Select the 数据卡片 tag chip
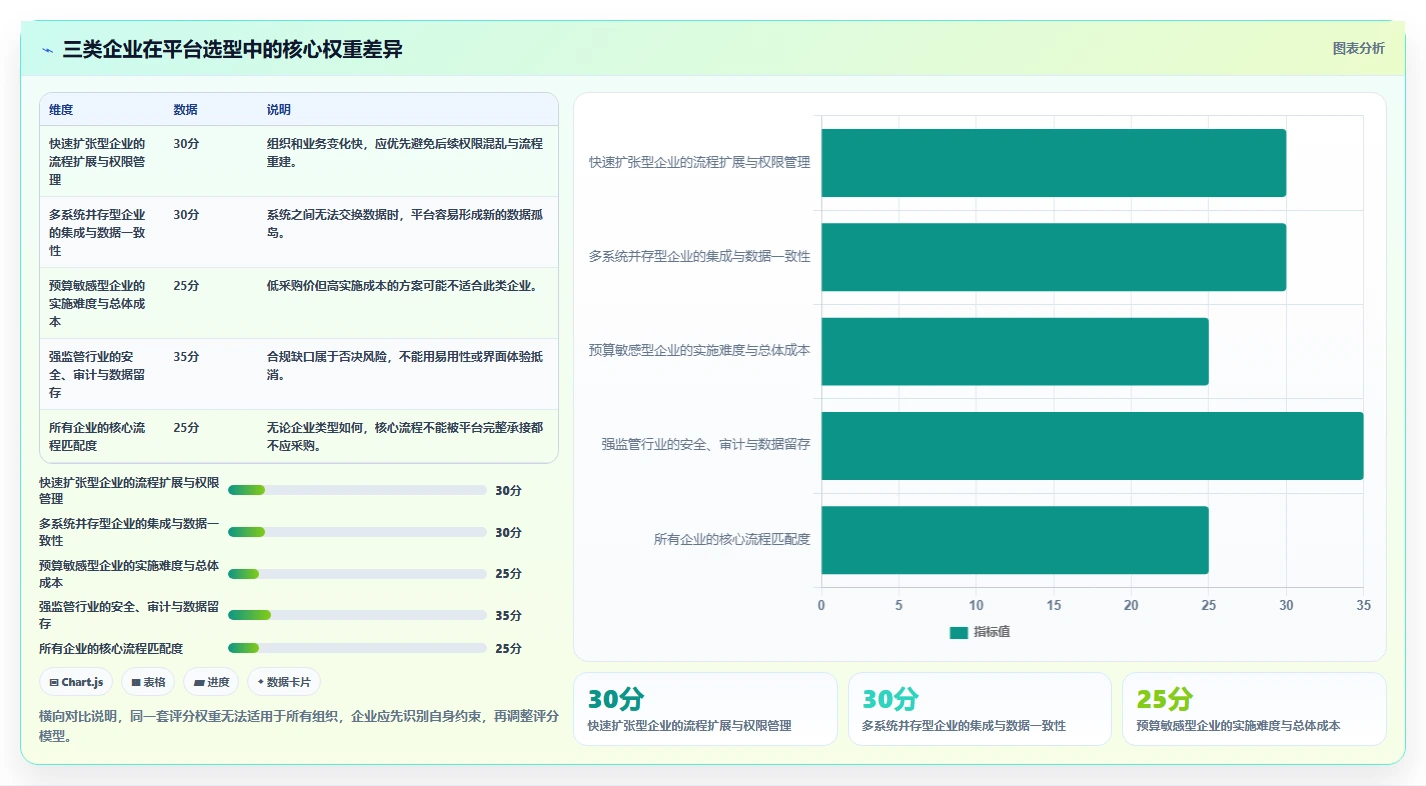This screenshot has height=786, width=1426. (x=284, y=682)
